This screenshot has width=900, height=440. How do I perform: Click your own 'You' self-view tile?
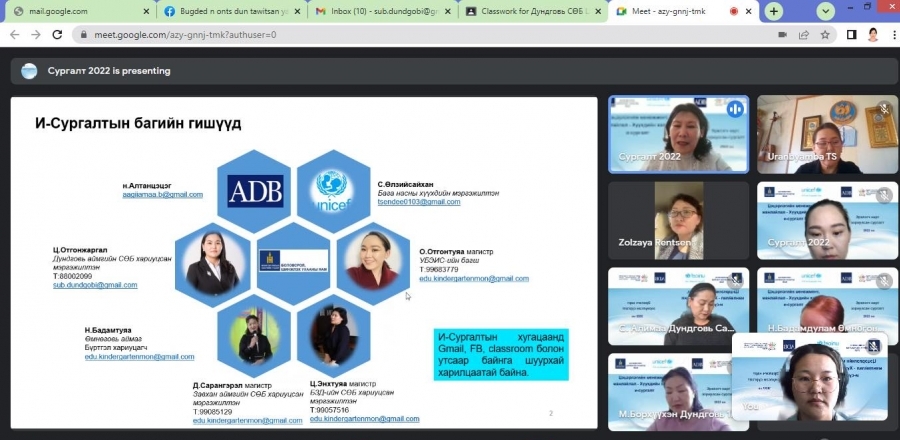tap(809, 376)
